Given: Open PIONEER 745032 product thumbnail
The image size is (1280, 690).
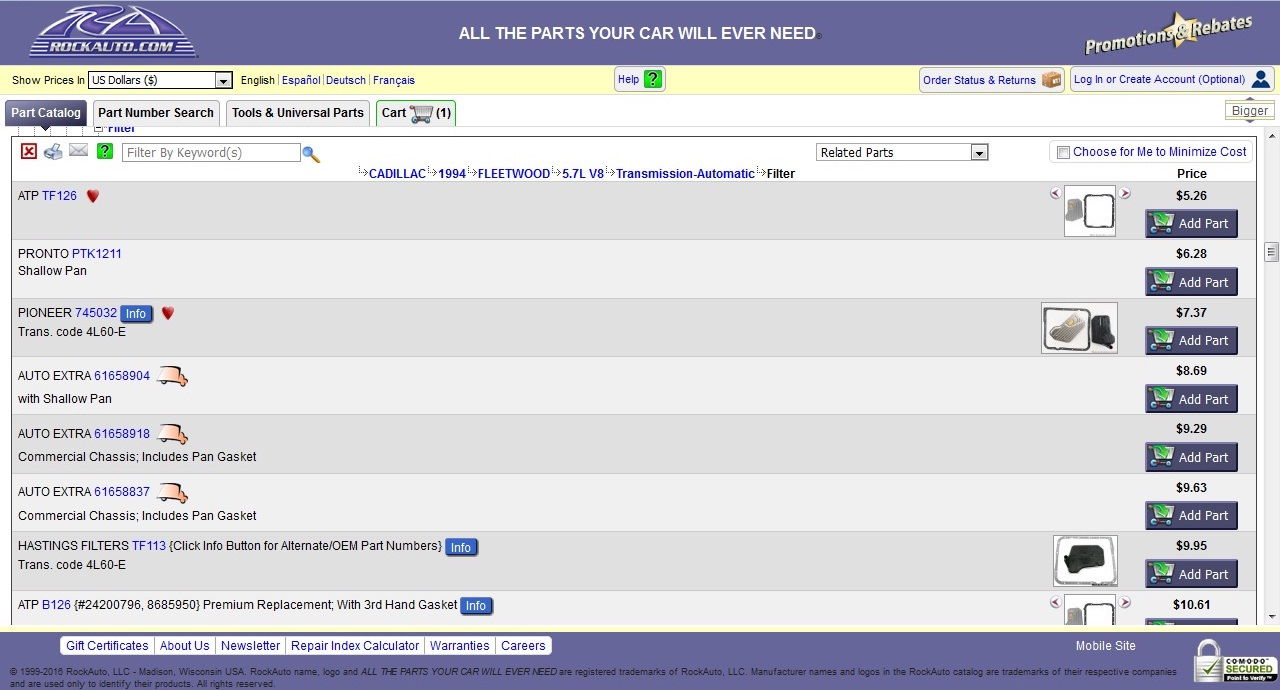Looking at the screenshot, I should (x=1079, y=328).
